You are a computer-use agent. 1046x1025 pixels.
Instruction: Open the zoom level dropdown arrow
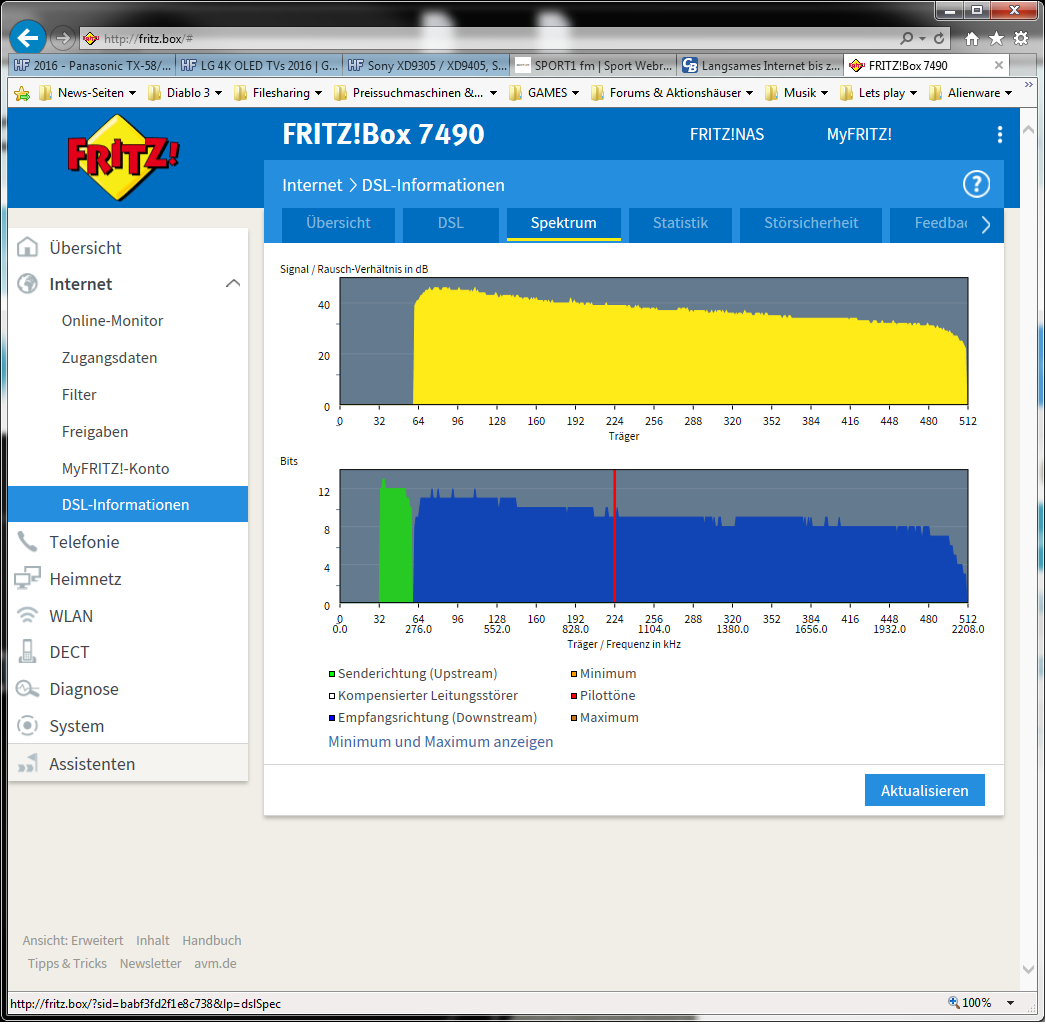1011,1003
